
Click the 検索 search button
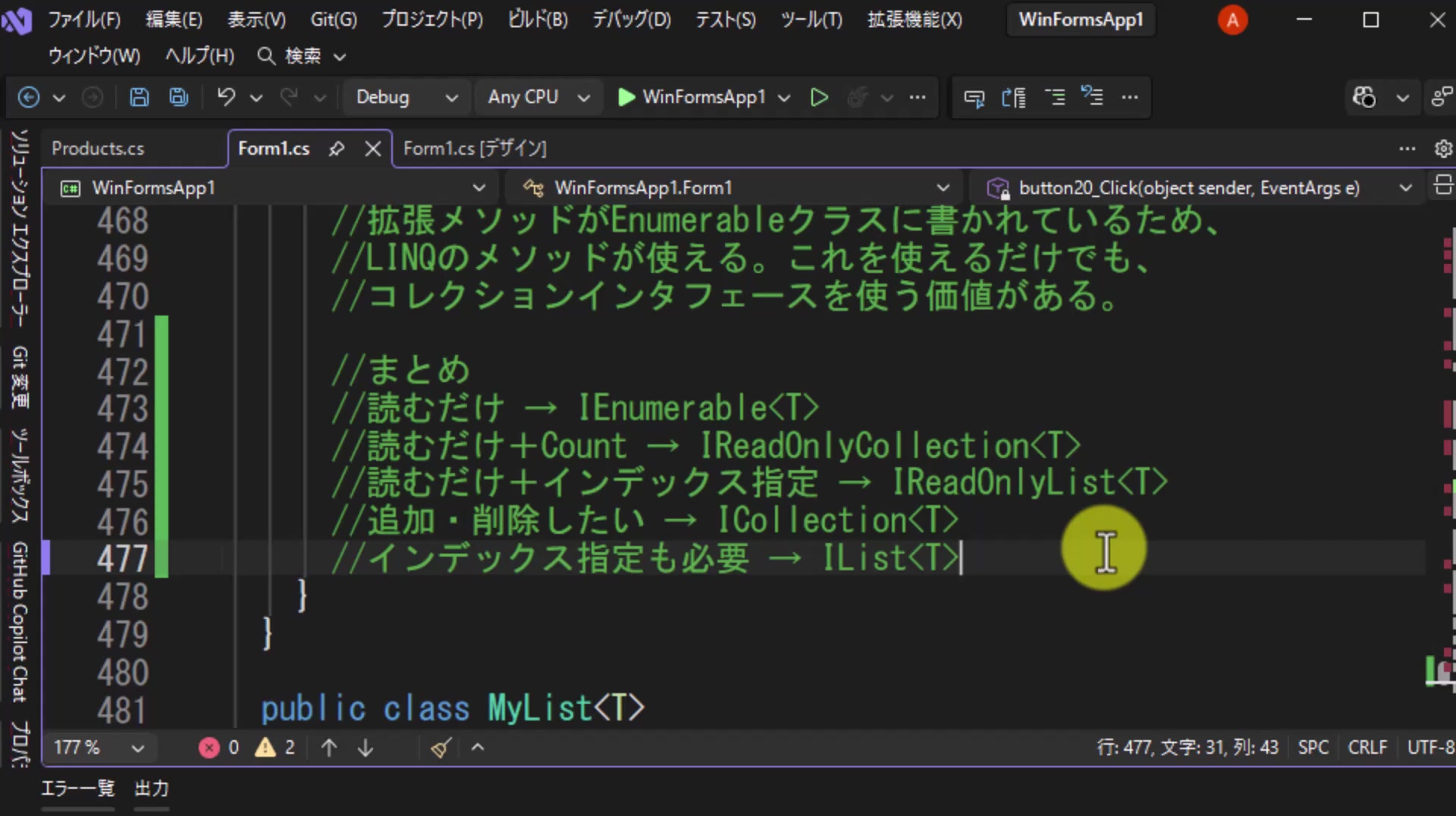pos(302,56)
